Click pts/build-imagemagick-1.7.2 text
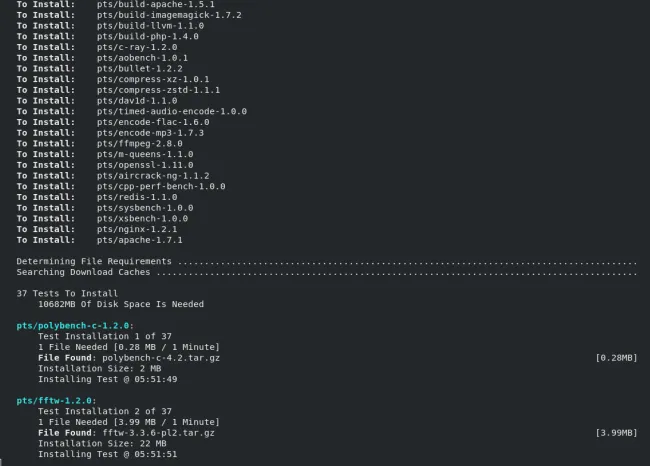 169,15
